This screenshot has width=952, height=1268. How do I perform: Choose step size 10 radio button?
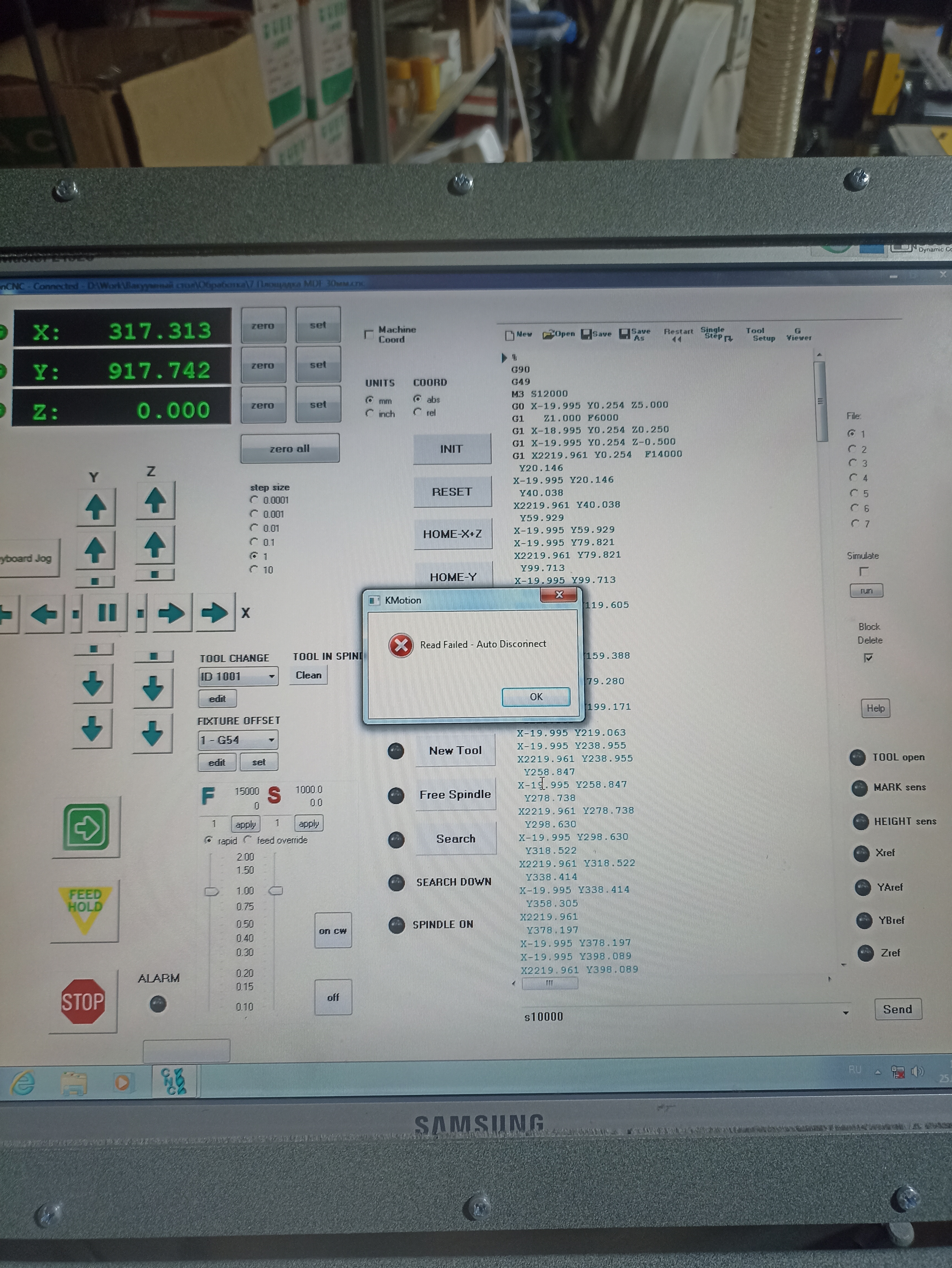click(x=254, y=569)
